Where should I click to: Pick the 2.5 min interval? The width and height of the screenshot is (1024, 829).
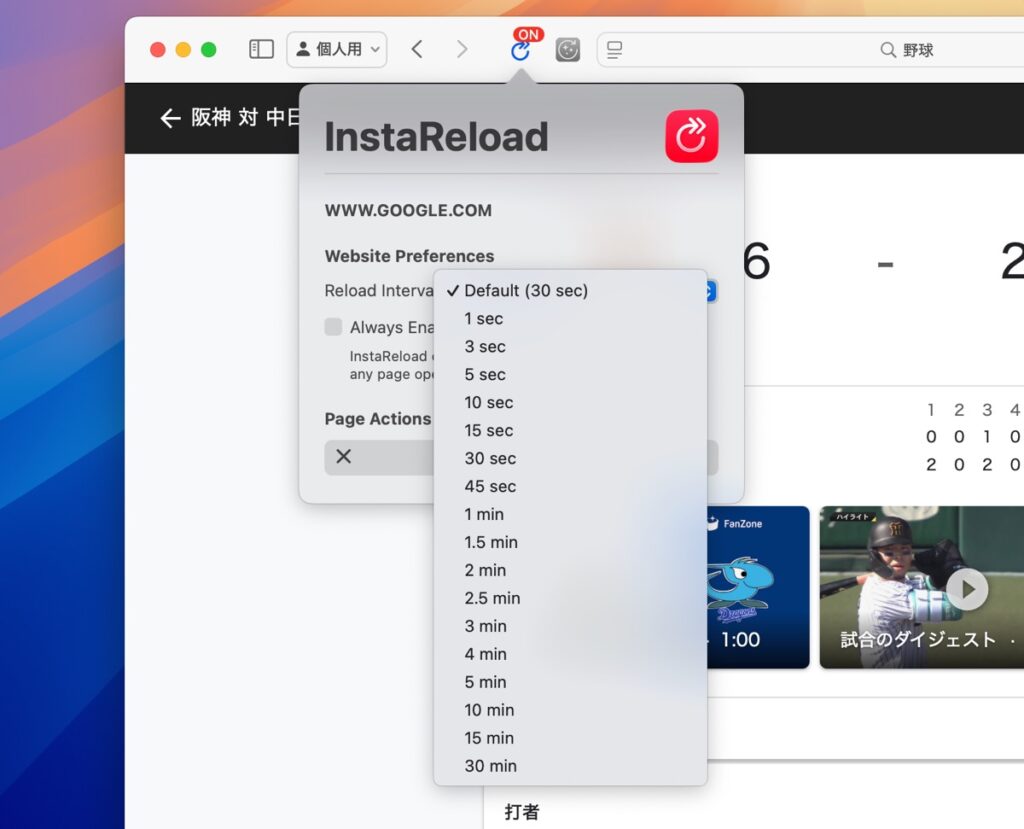click(x=570, y=598)
